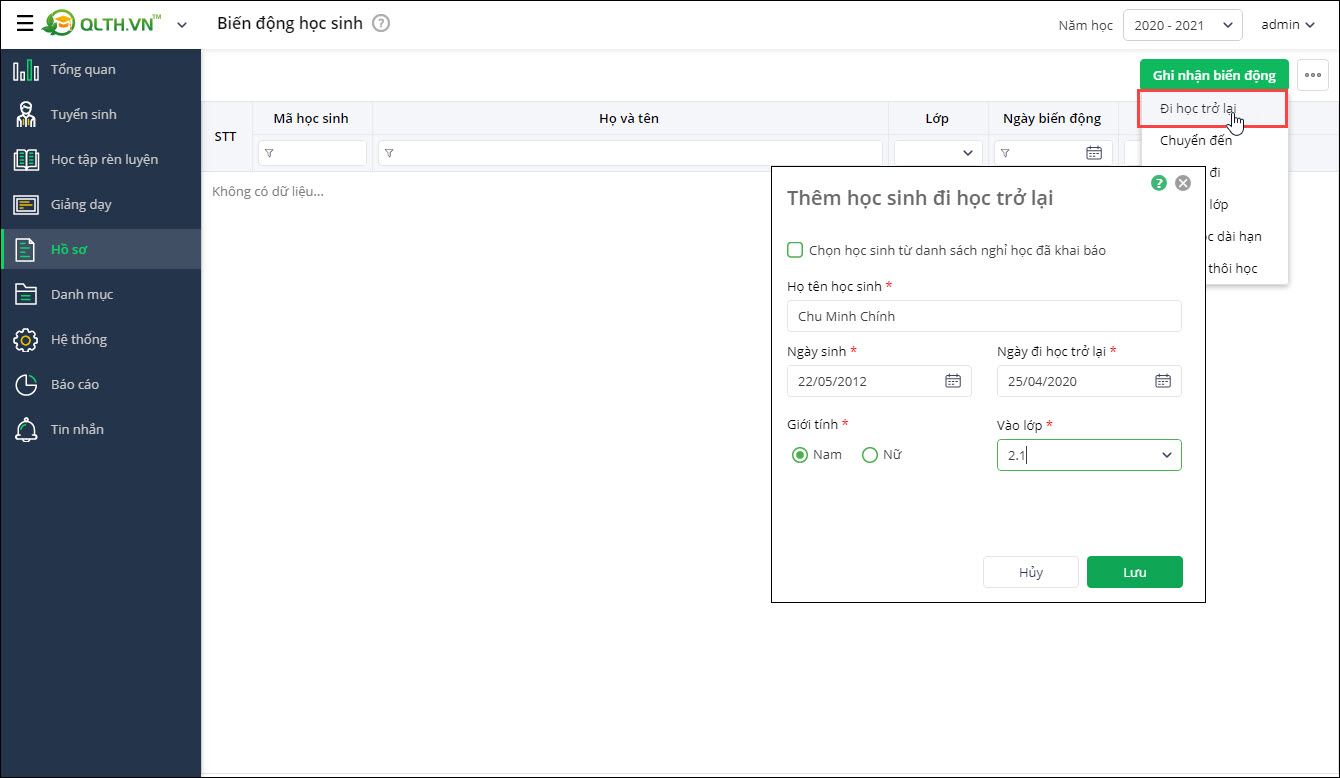Click the Họ tên học sinh input field

984,316
